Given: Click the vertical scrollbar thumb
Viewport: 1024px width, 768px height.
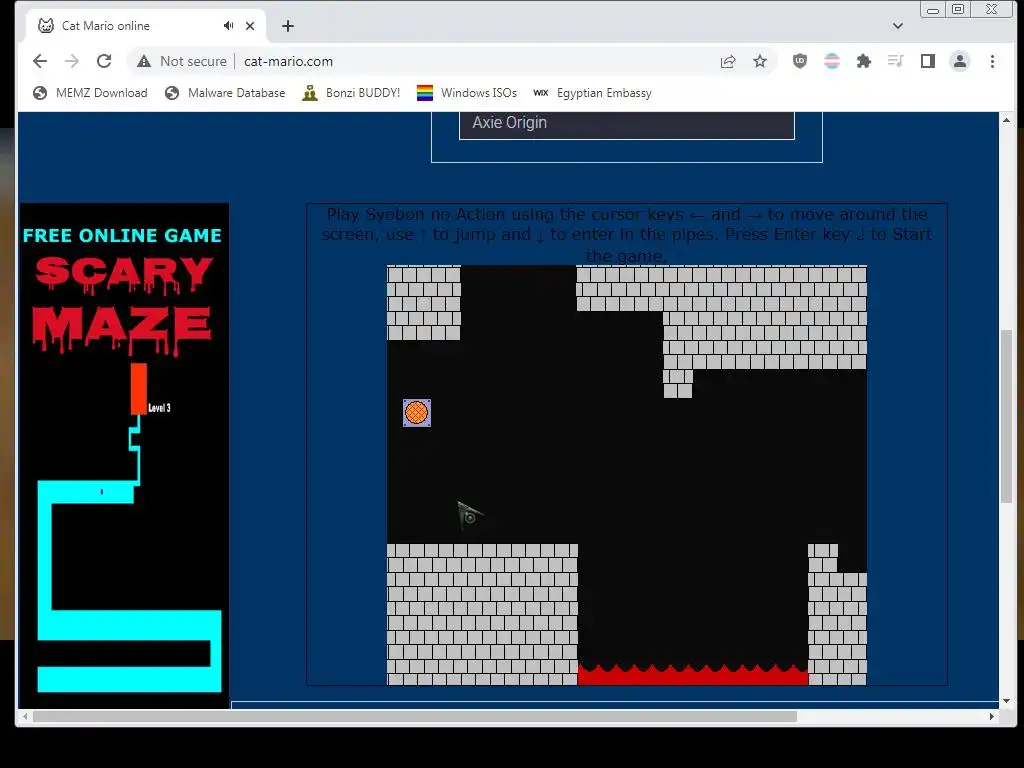Looking at the screenshot, I should tap(1006, 416).
